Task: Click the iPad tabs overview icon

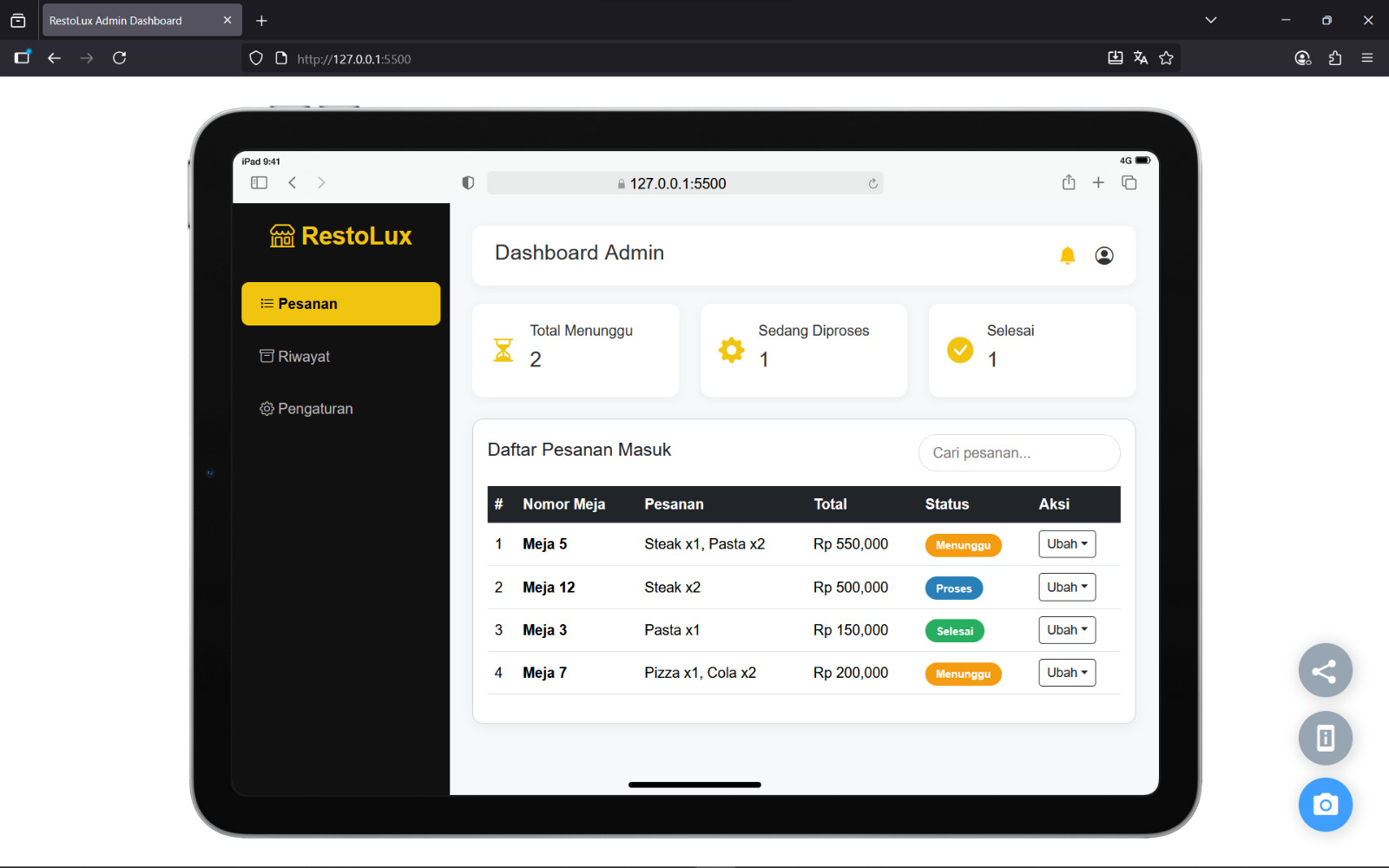Action: (1129, 182)
